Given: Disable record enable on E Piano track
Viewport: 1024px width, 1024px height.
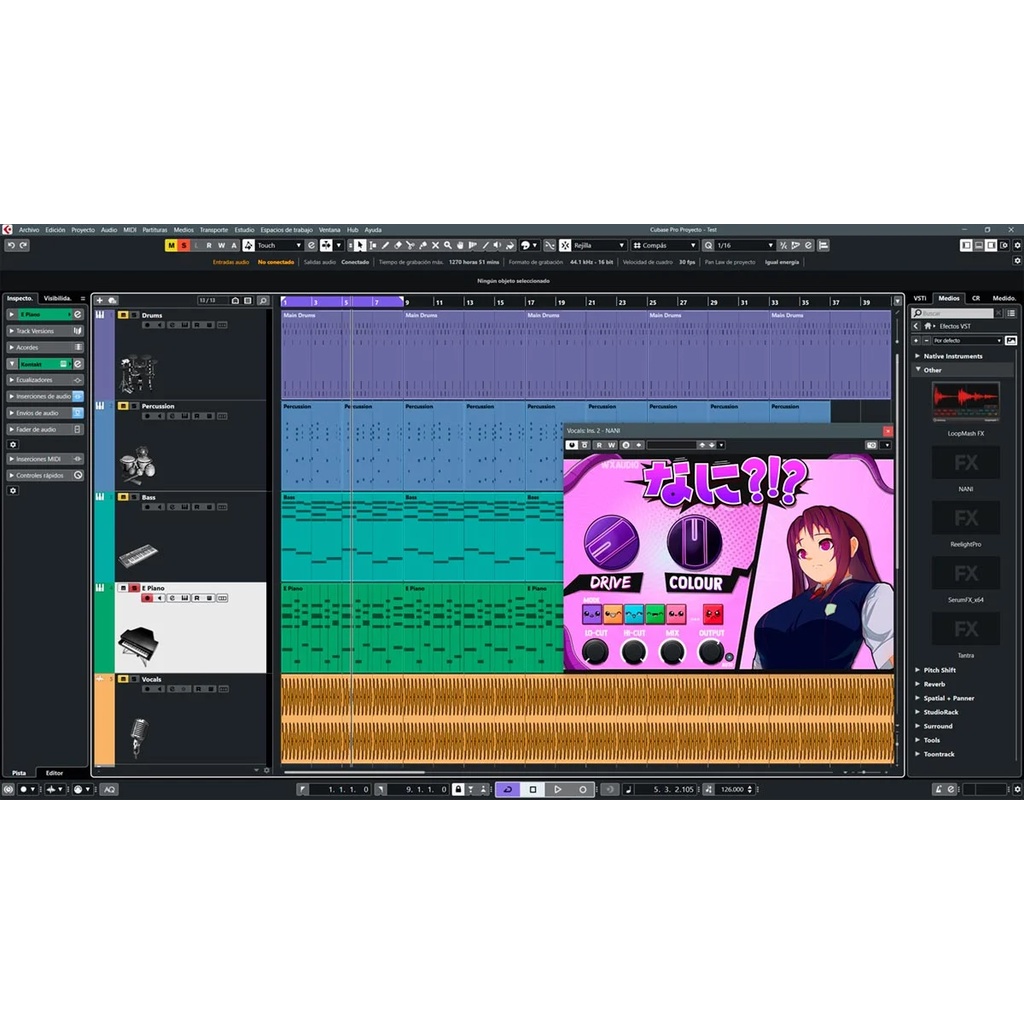Looking at the screenshot, I should [147, 598].
